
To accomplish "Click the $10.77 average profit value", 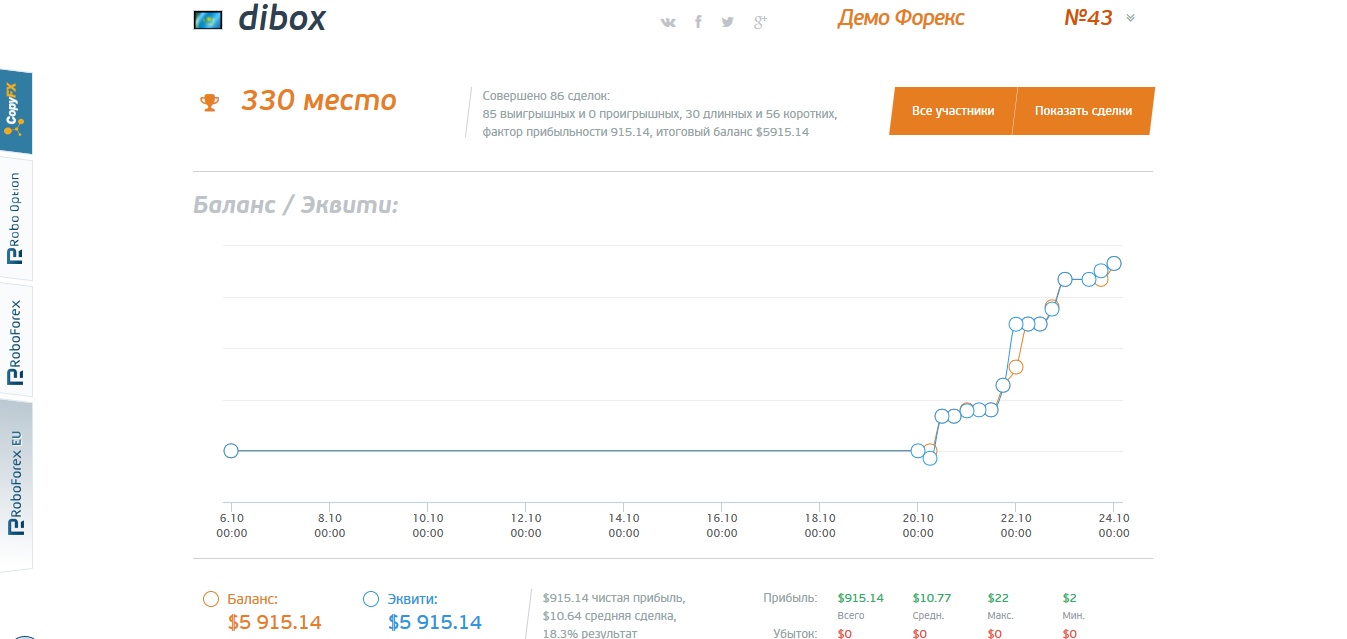I will click(931, 598).
